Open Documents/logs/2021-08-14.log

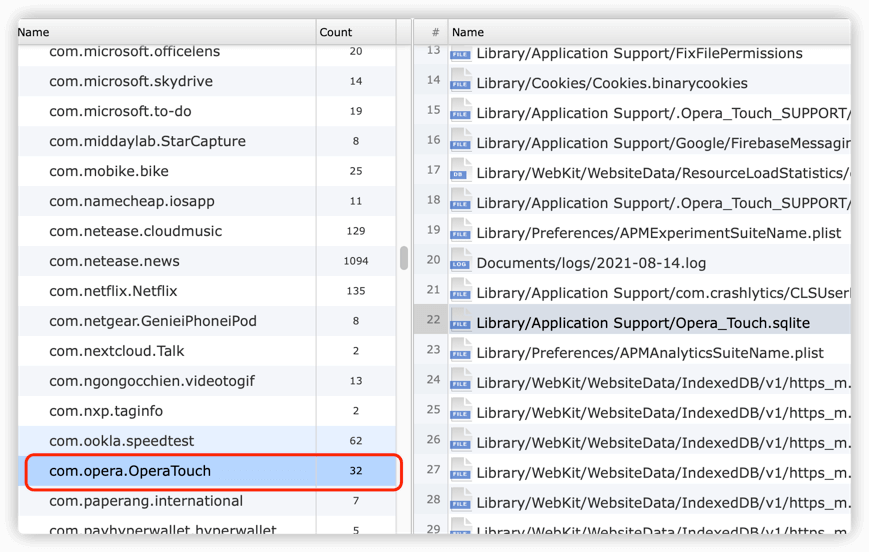(x=591, y=263)
